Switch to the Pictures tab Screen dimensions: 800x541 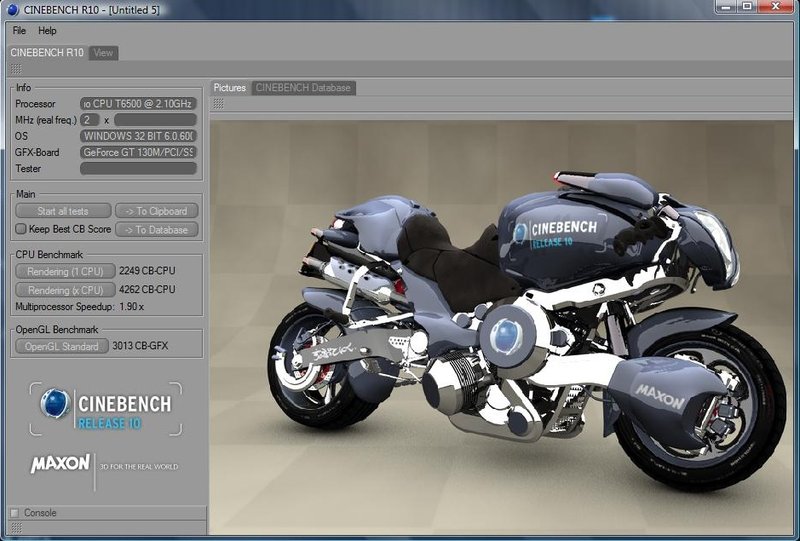230,88
